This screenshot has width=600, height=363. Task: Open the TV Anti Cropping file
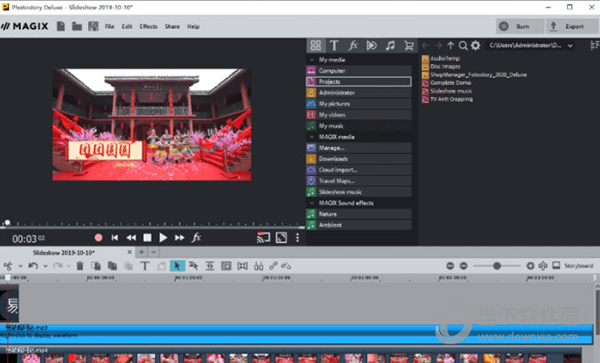click(447, 99)
